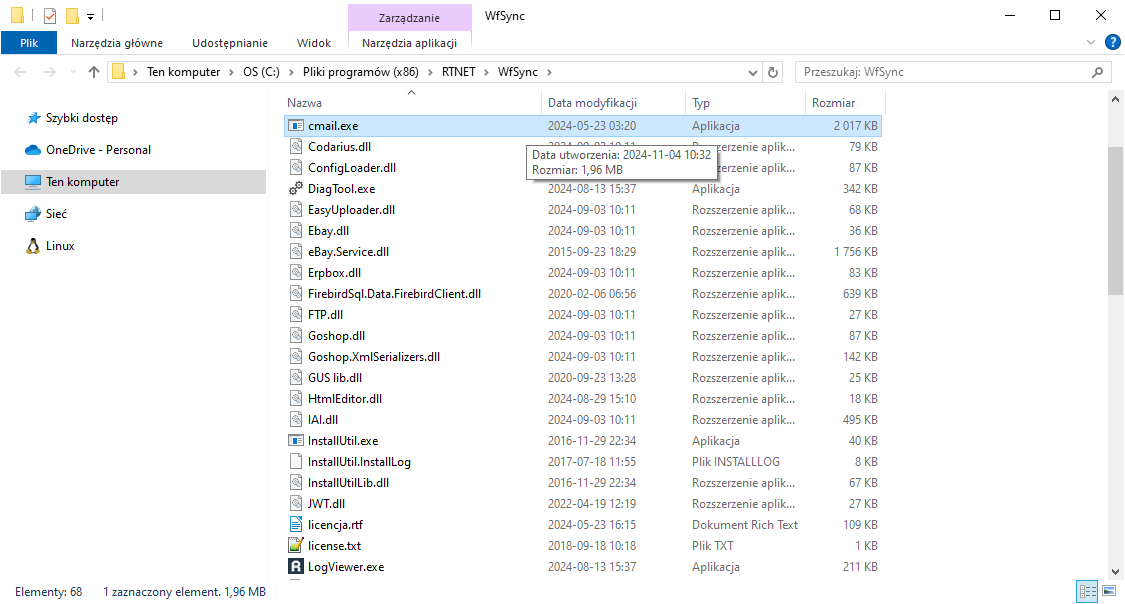Click the Ebay.dll file icon
Image resolution: width=1125 pixels, height=604 pixels.
296,230
